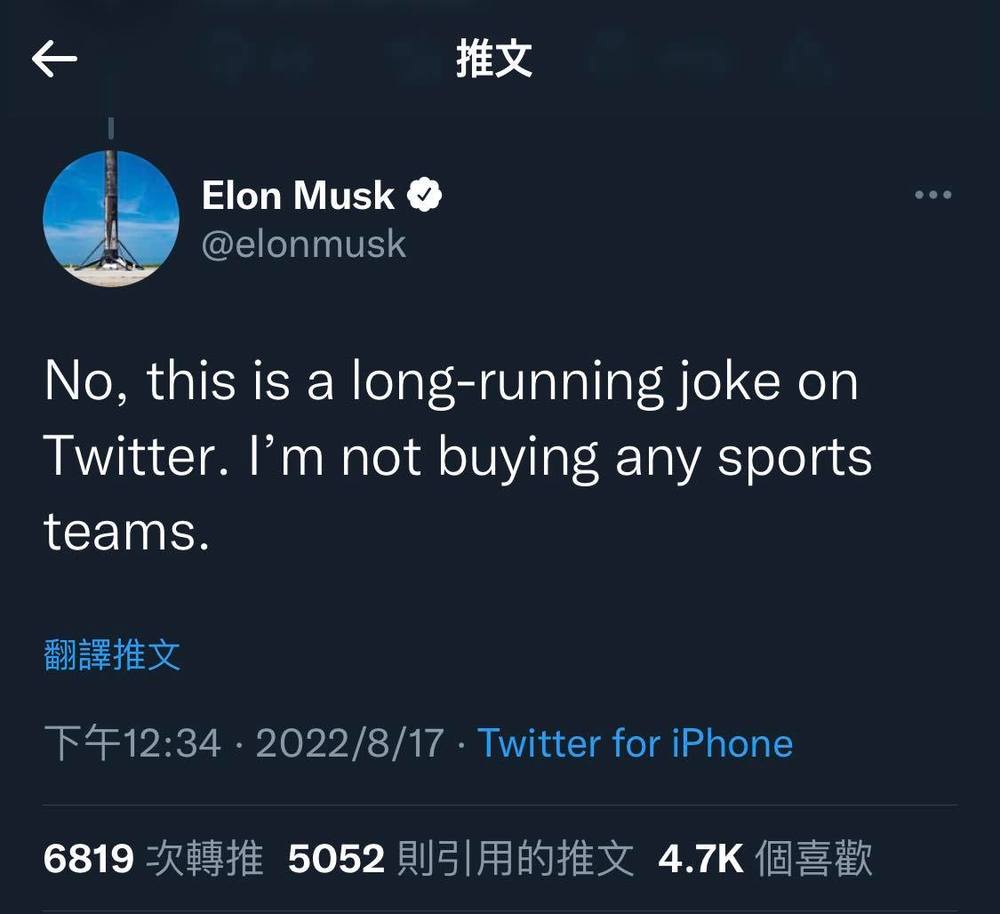Click the Elon Musk display name
This screenshot has width=1000, height=914.
tap(296, 194)
